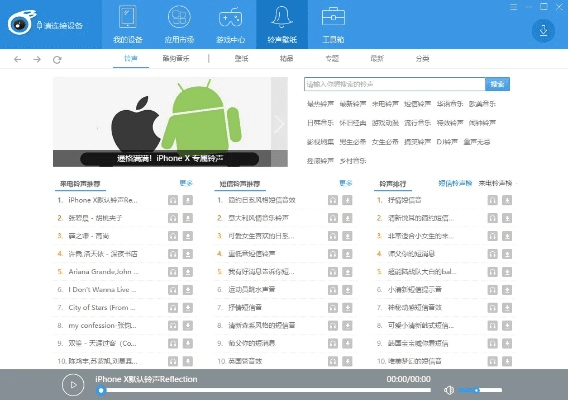Download 小清新短信提示音 from ranking list

click(x=507, y=289)
